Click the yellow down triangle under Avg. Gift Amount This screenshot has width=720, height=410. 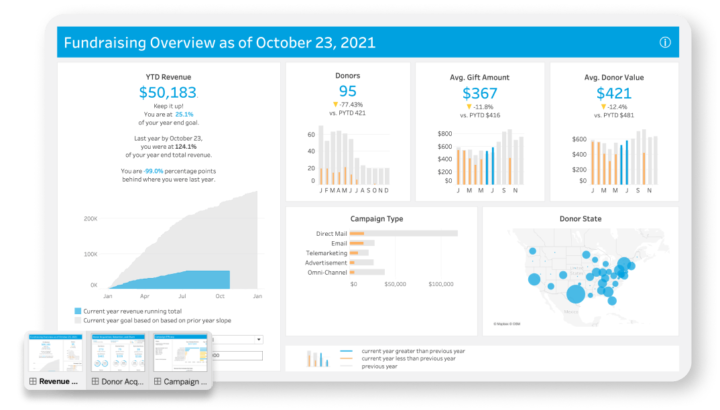(x=467, y=106)
